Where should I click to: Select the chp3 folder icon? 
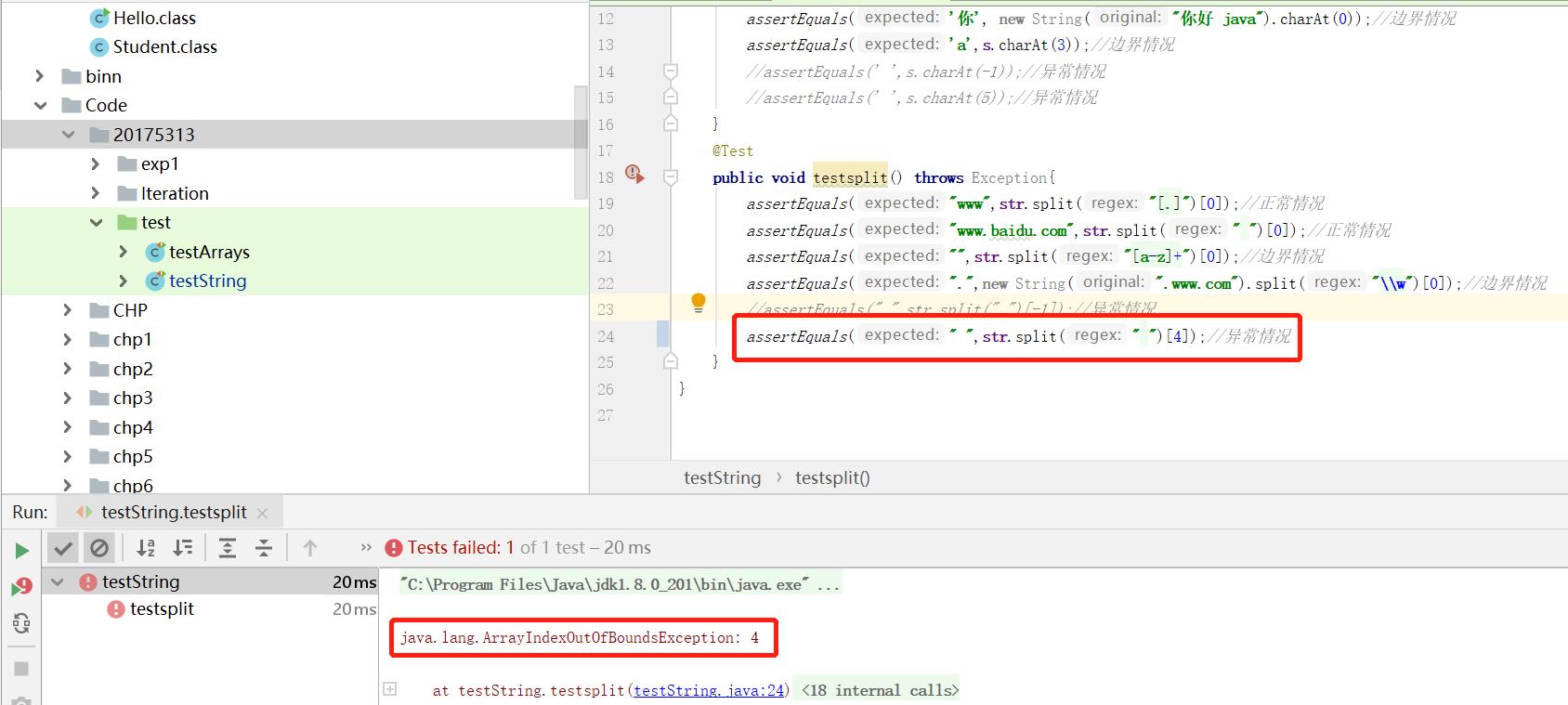pos(99,398)
